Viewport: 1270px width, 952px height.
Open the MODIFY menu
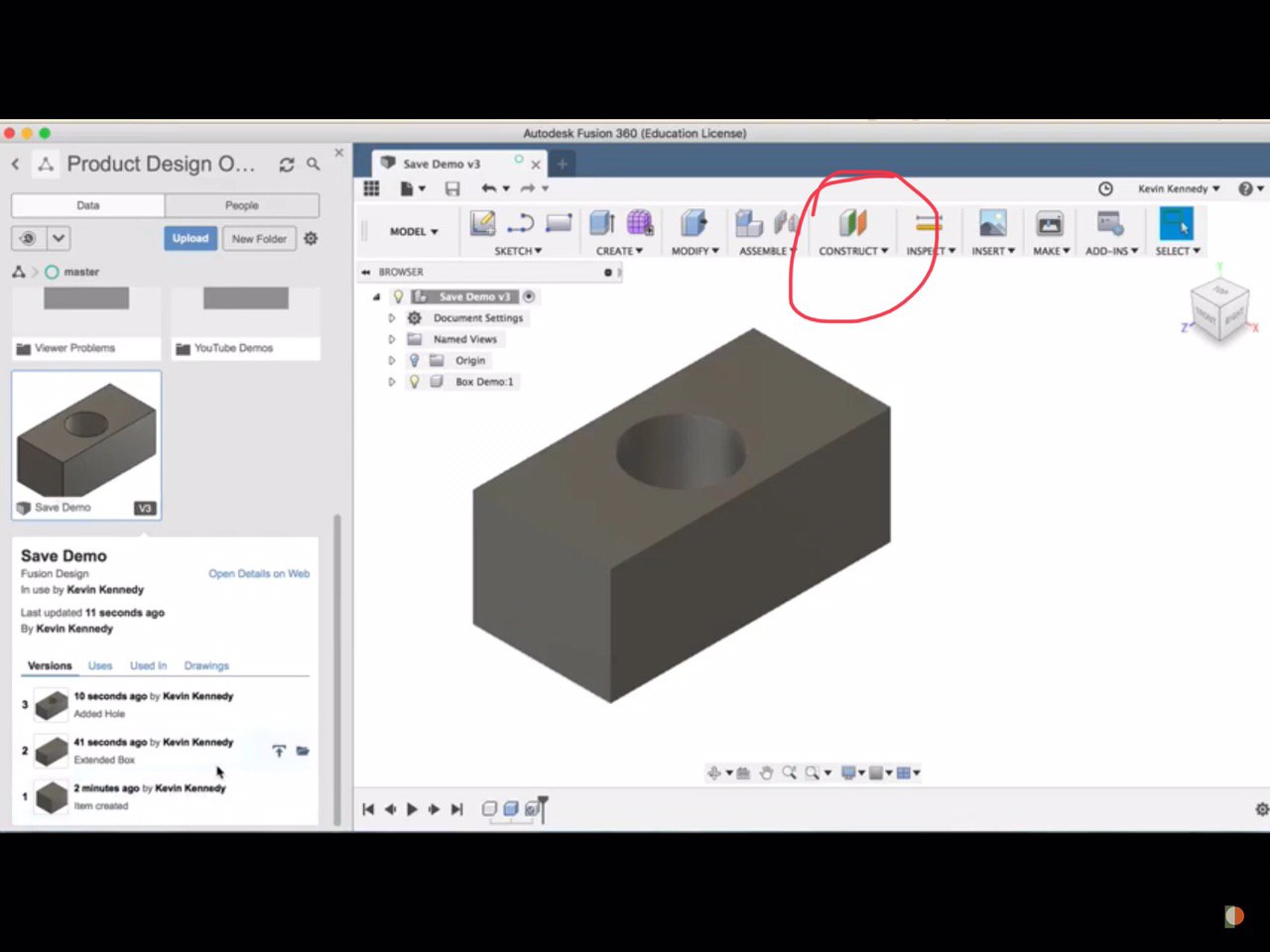point(695,251)
